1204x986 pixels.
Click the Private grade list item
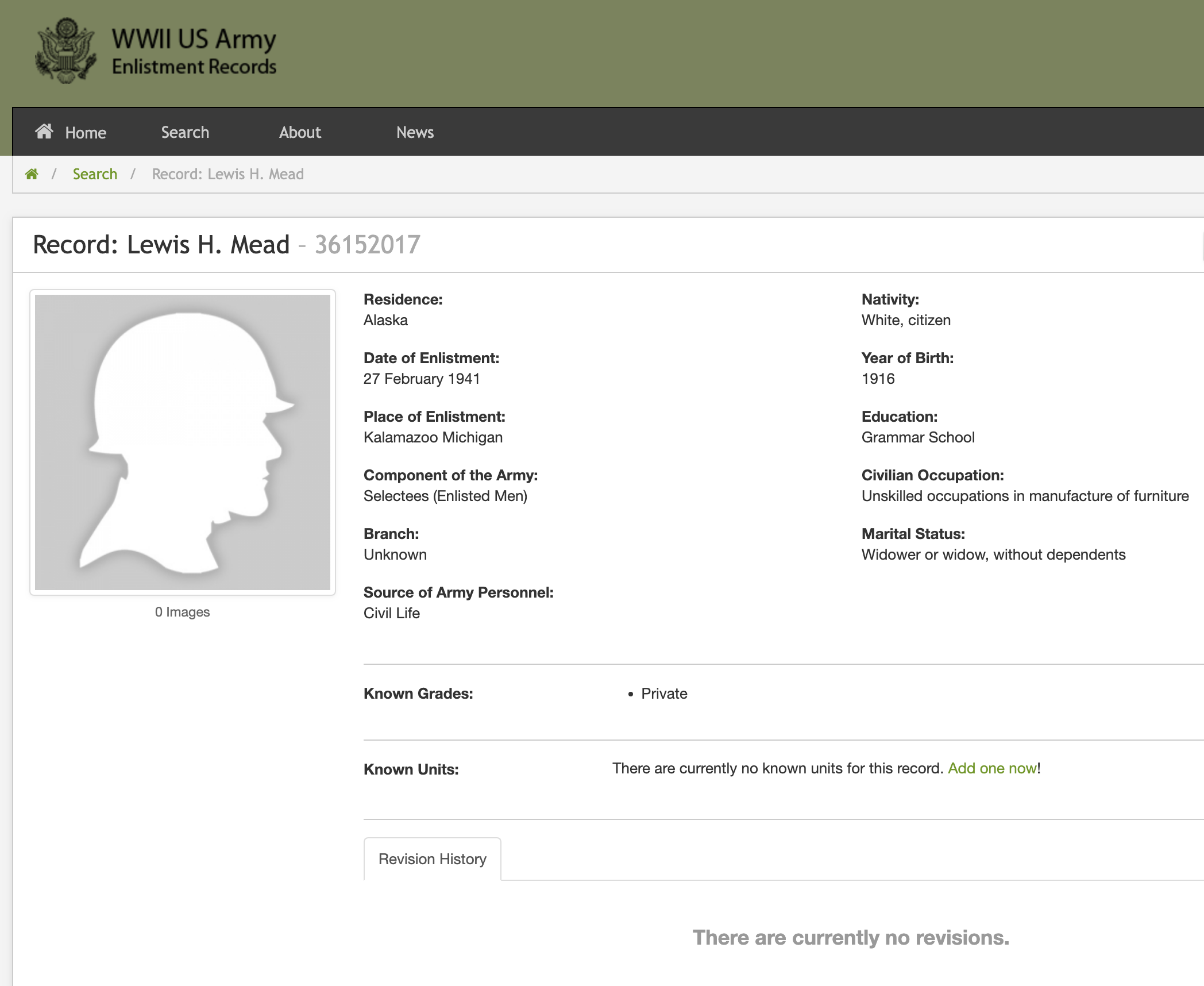pyautogui.click(x=664, y=694)
